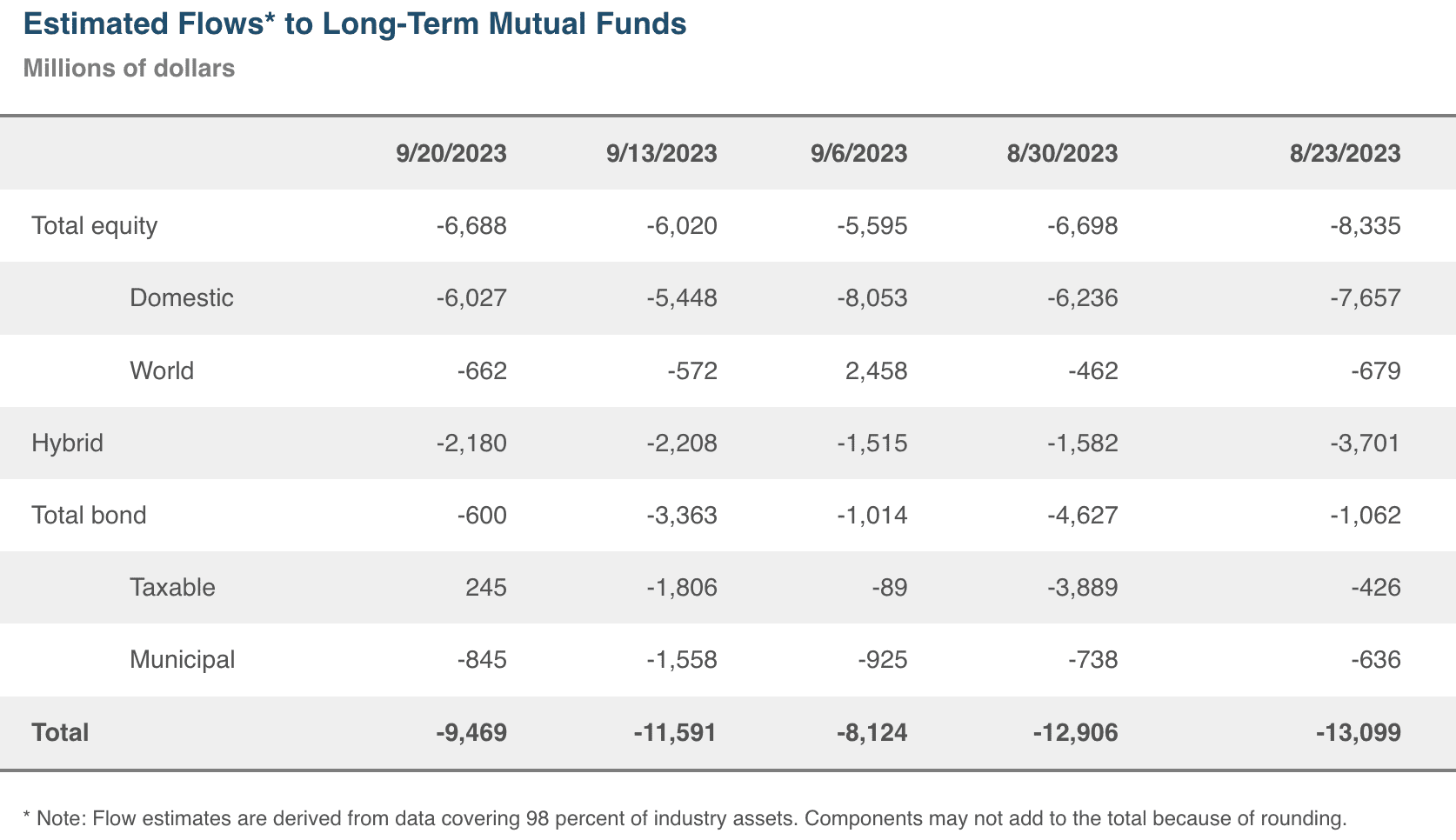The width and height of the screenshot is (1456, 840).
Task: Select the 9/6/2023 column header
Action: tap(858, 154)
